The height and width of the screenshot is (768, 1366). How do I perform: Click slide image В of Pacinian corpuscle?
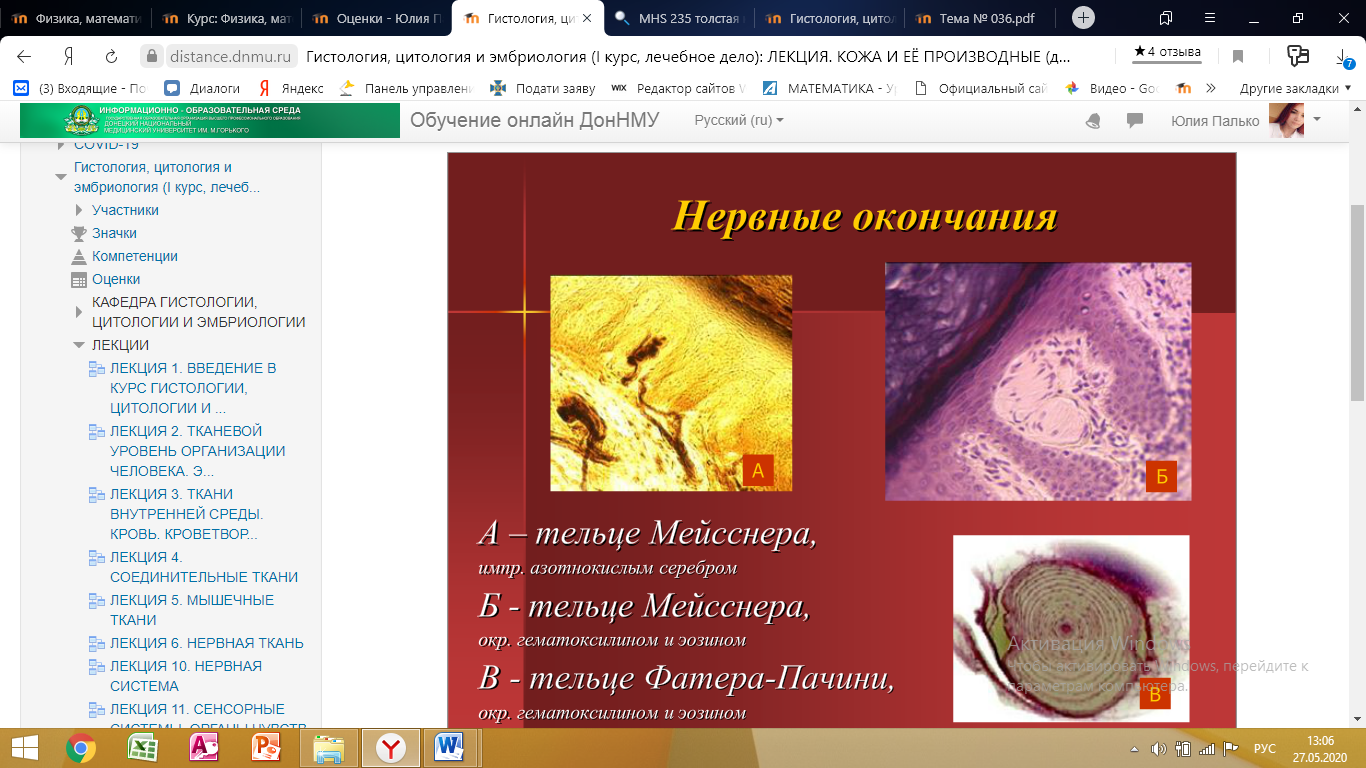pyautogui.click(x=1071, y=628)
